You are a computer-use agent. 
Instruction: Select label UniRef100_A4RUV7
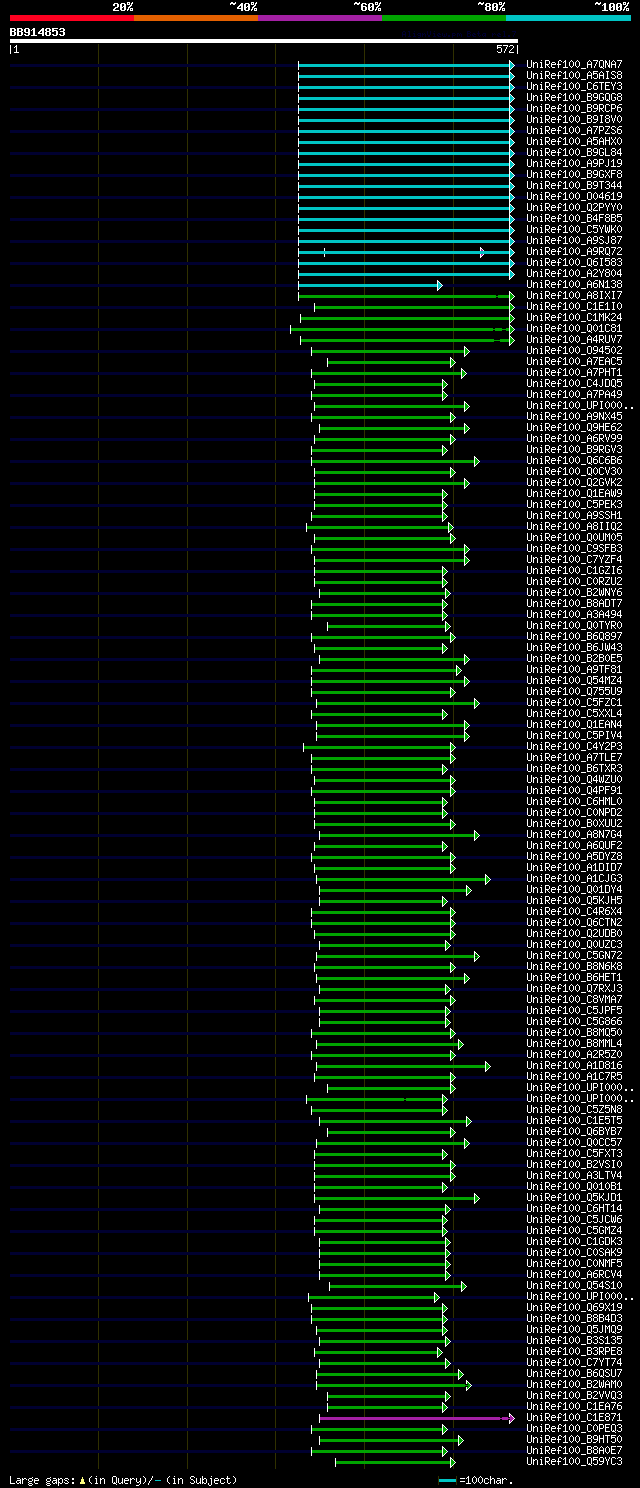click(x=574, y=340)
